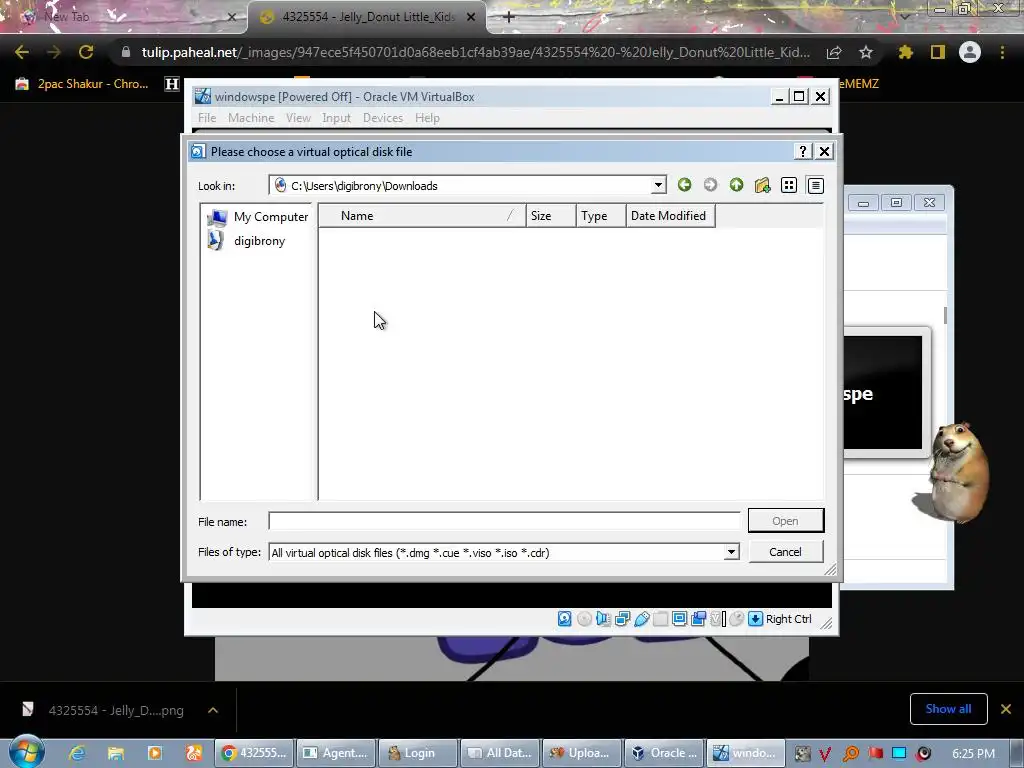The width and height of the screenshot is (1024, 768).
Task: Open the Help menu
Action: coord(427,118)
